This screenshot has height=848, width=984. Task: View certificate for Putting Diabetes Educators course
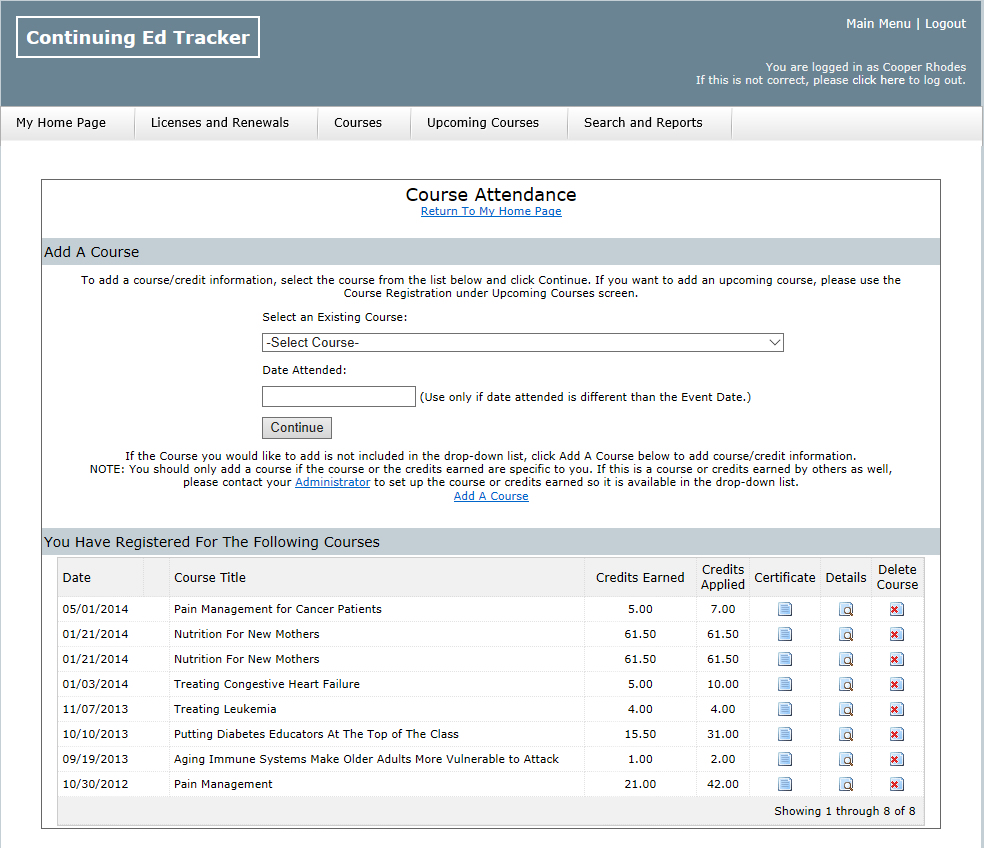click(x=784, y=734)
